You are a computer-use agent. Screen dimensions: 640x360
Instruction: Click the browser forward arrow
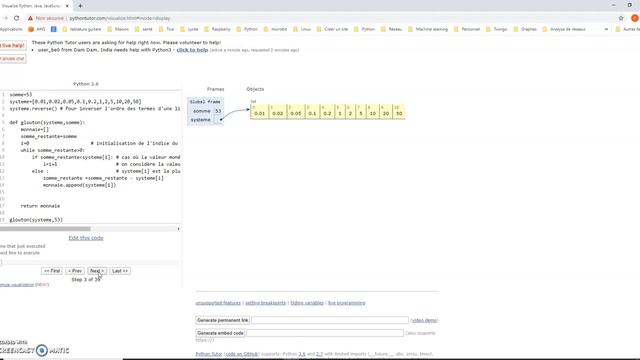point(5,18)
